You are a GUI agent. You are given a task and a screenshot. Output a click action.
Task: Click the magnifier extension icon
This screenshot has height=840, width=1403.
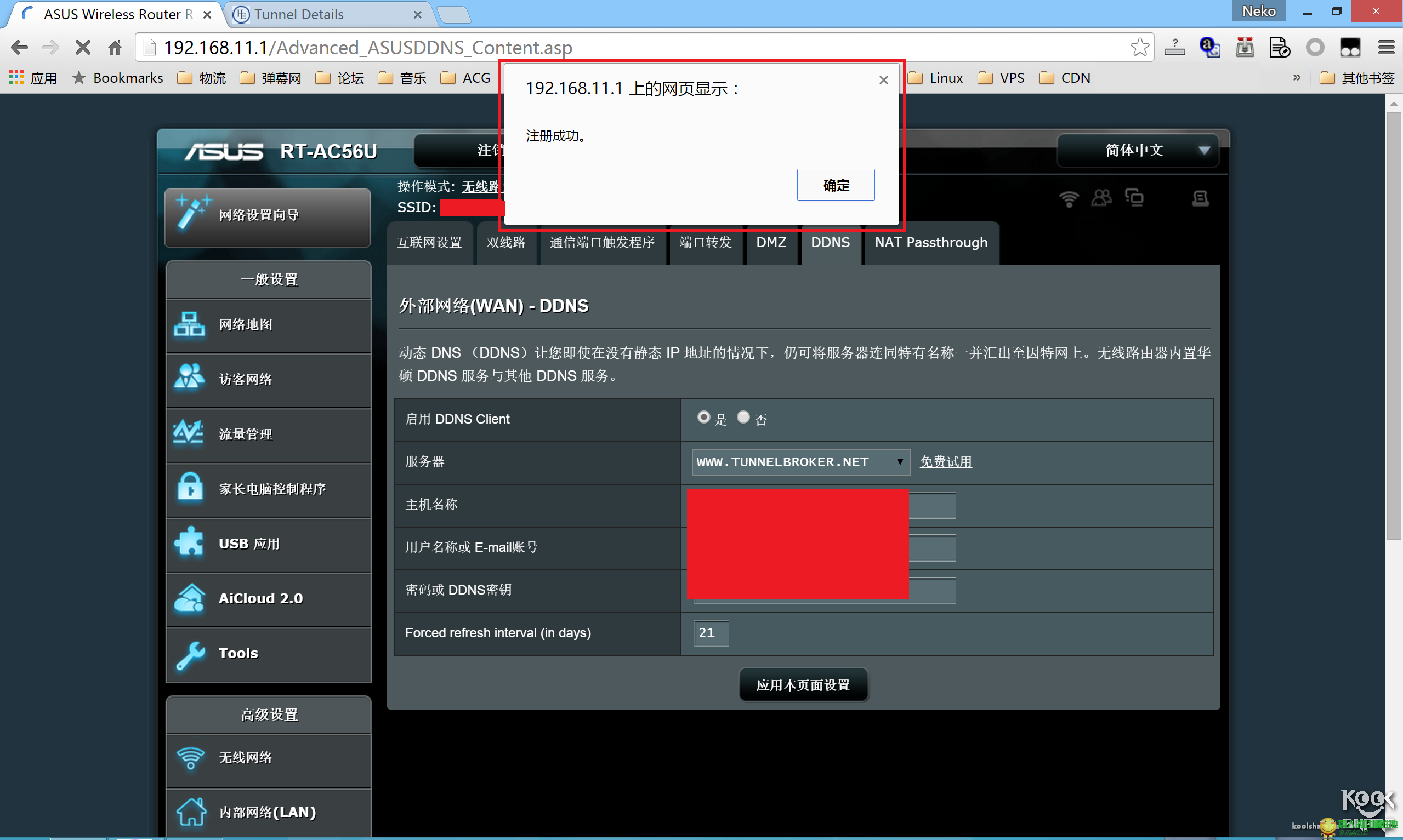(1209, 48)
